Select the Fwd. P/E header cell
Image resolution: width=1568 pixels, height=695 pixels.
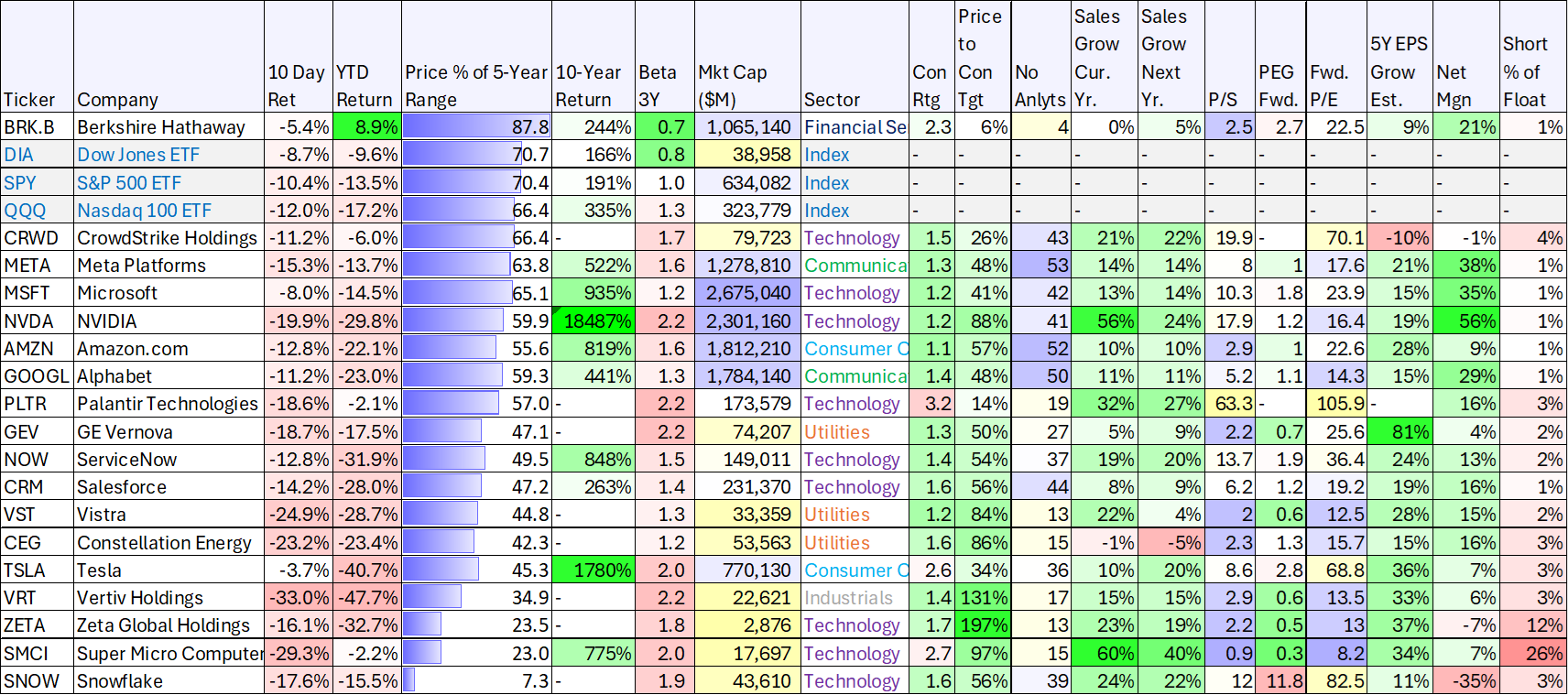pos(1336,57)
